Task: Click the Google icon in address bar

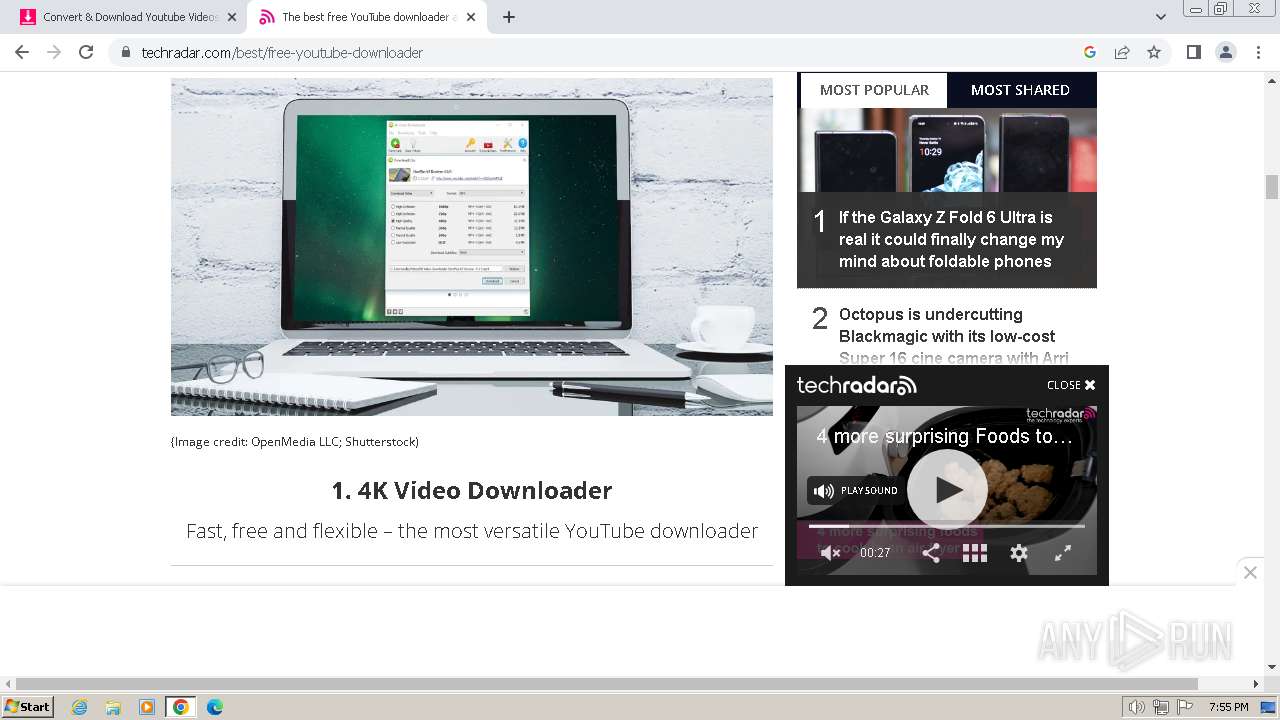Action: click(1090, 52)
